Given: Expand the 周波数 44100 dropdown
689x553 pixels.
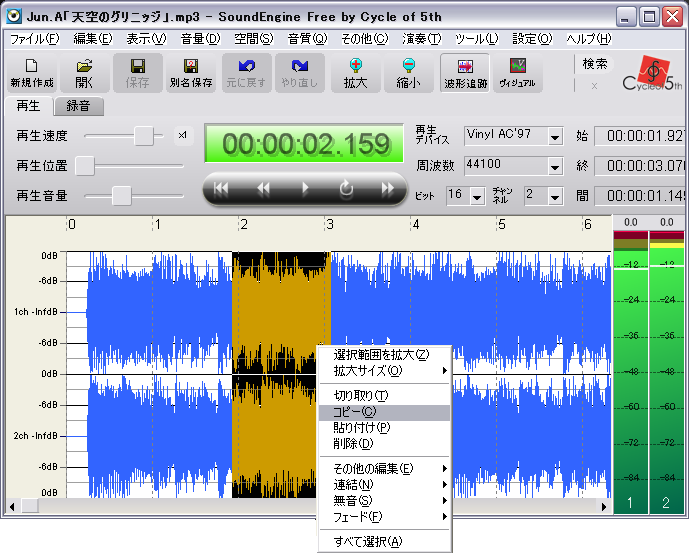Looking at the screenshot, I should click(x=555, y=167).
